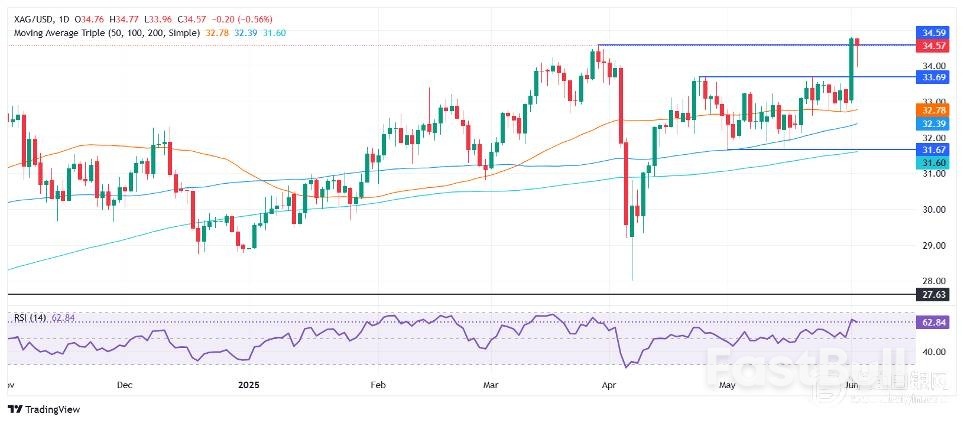Click the May label on time axis
This screenshot has width=964, height=424.
727,383
